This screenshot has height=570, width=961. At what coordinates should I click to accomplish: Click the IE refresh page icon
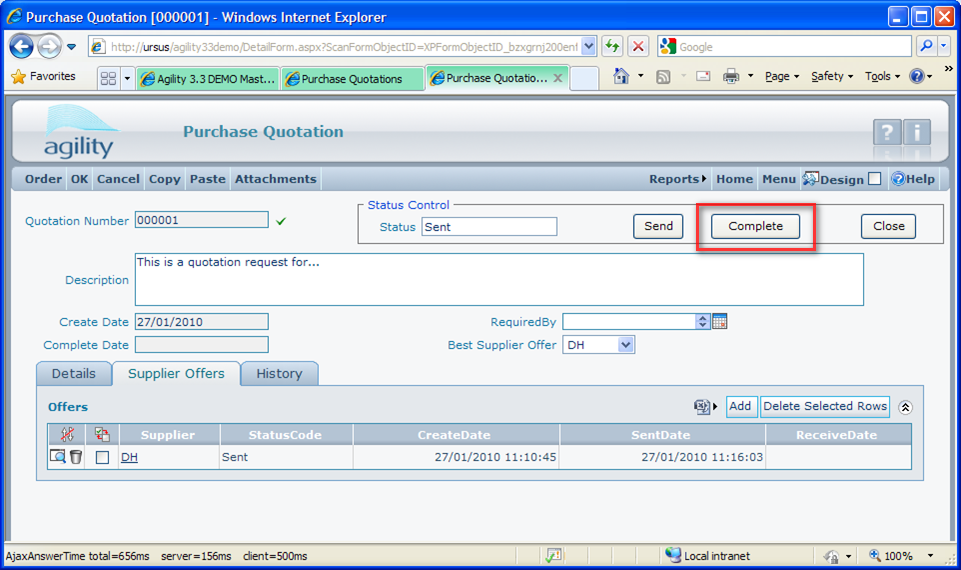(612, 47)
